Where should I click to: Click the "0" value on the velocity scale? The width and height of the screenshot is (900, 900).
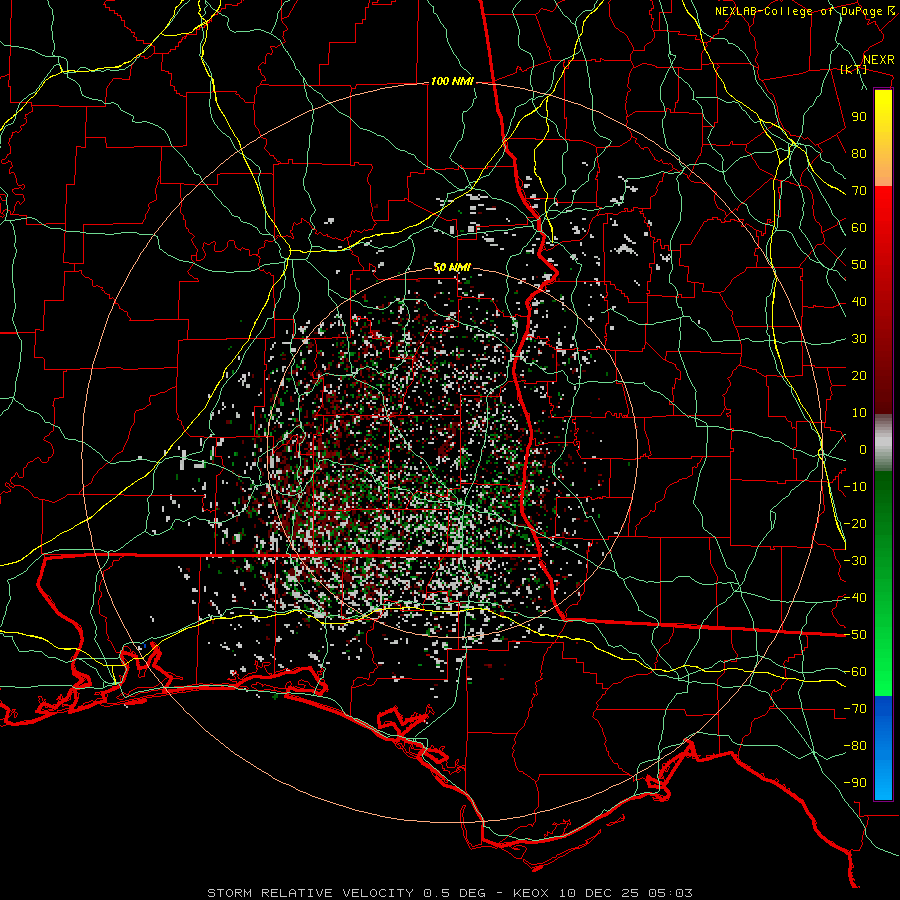pyautogui.click(x=863, y=450)
